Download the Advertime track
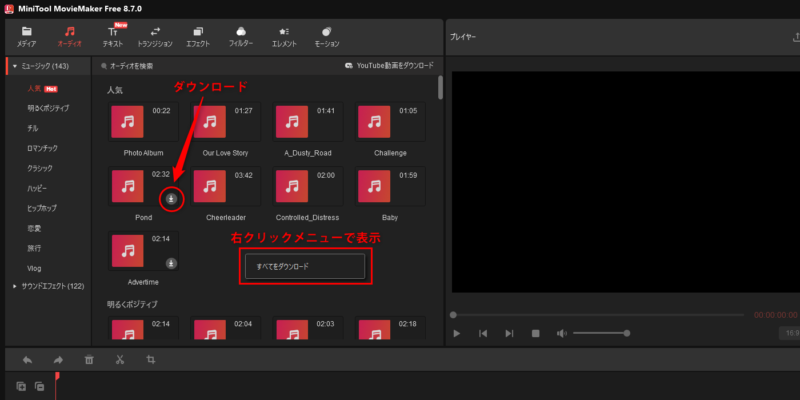The width and height of the screenshot is (800, 400). 171,263
